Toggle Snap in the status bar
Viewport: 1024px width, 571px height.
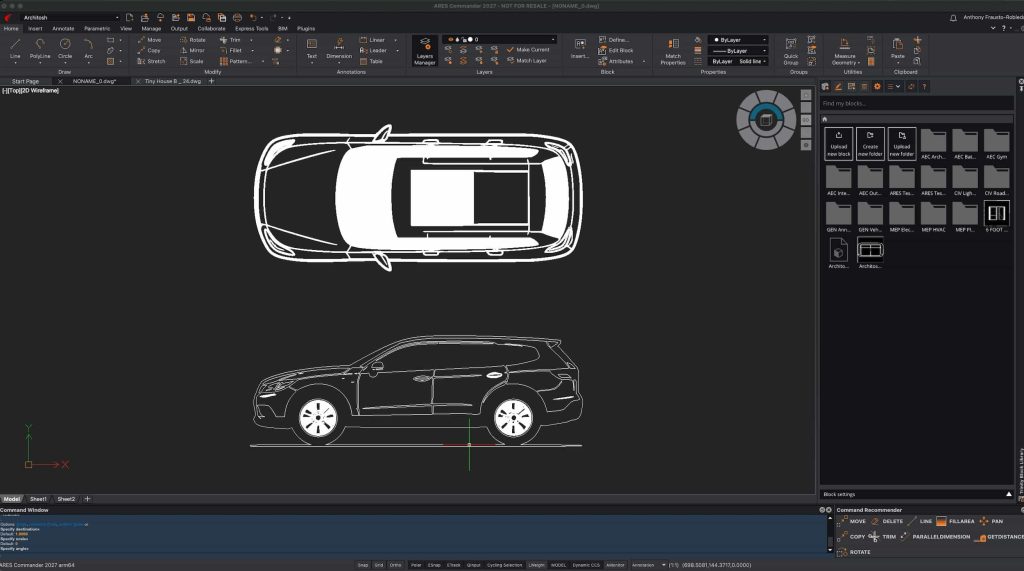pyautogui.click(x=362, y=565)
